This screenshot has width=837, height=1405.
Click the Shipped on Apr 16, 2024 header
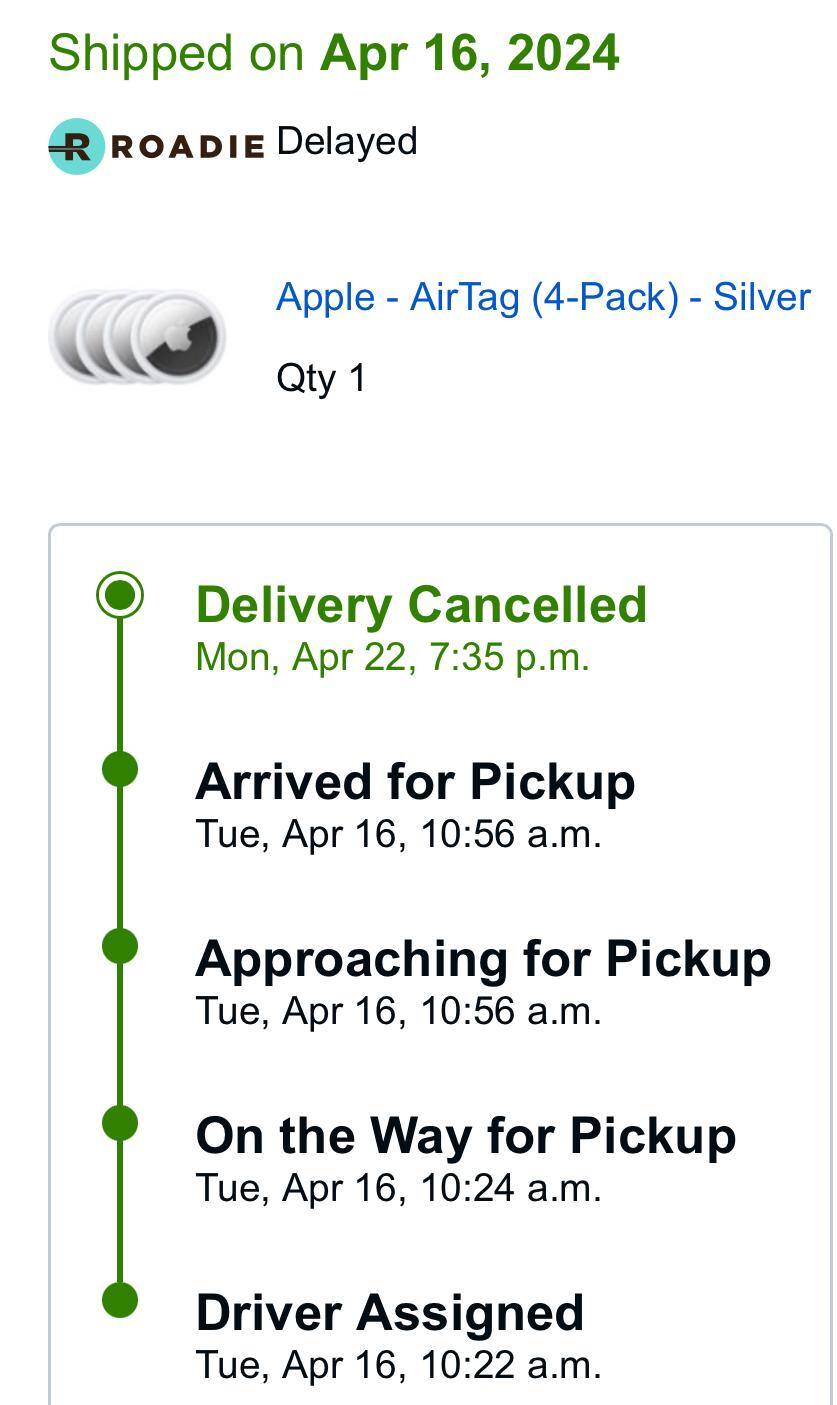pyautogui.click(x=334, y=52)
